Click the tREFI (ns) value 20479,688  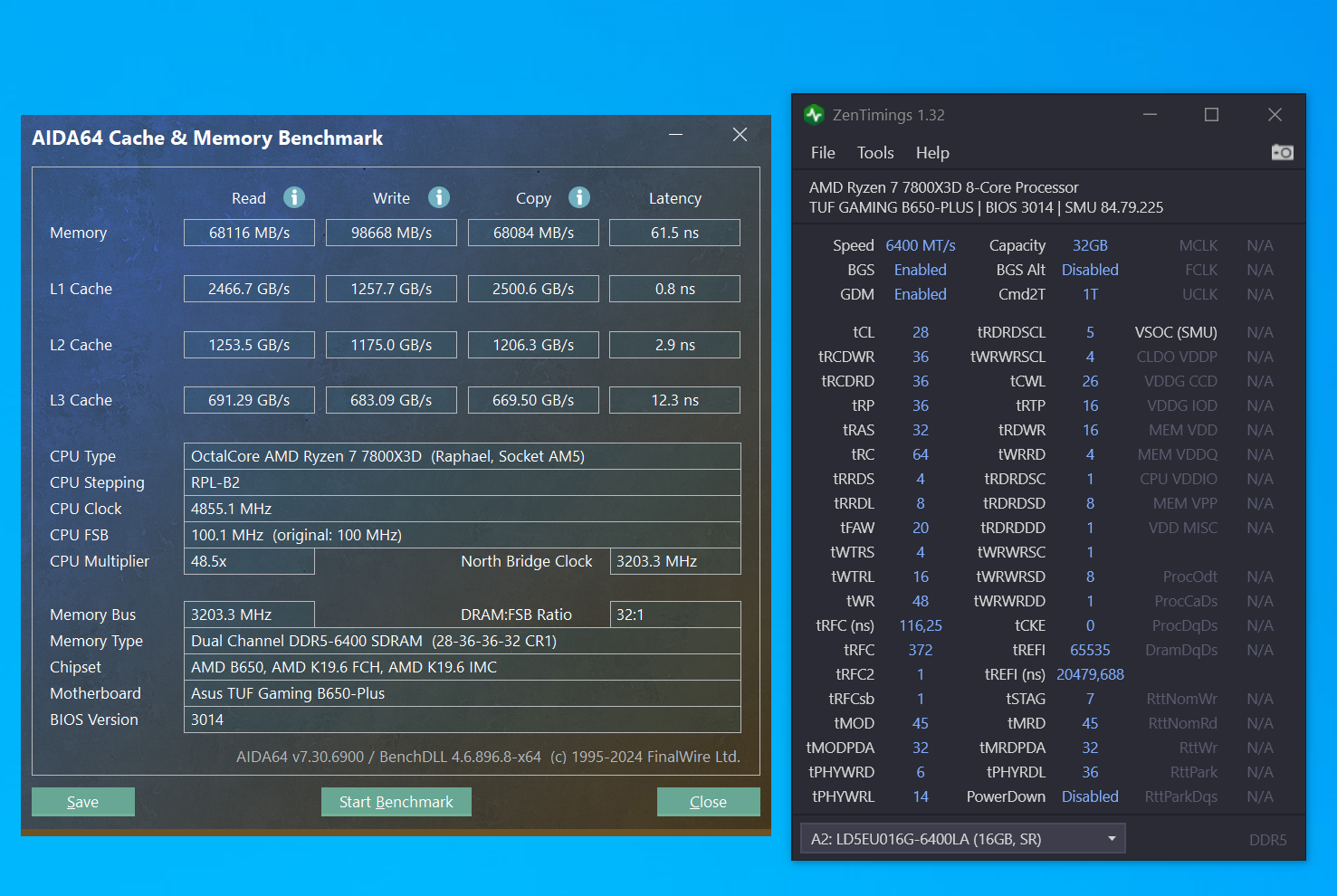1090,674
